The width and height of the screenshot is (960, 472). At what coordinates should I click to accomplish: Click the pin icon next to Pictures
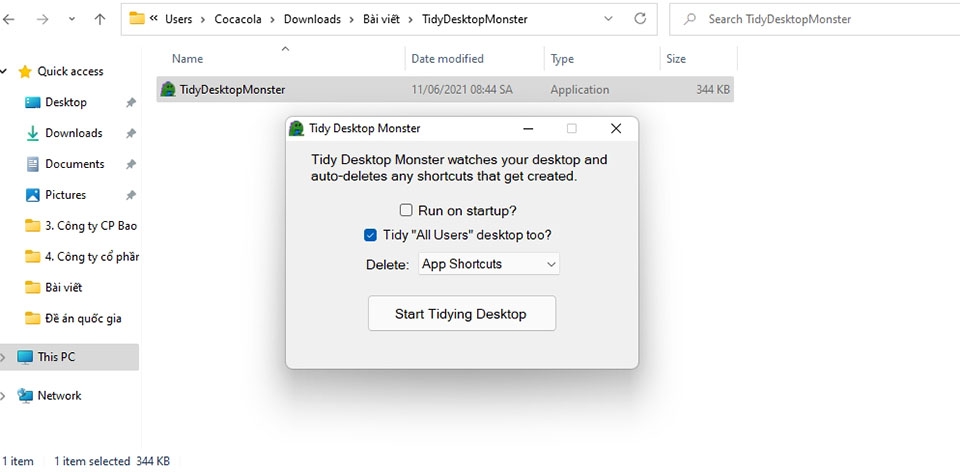(131, 195)
